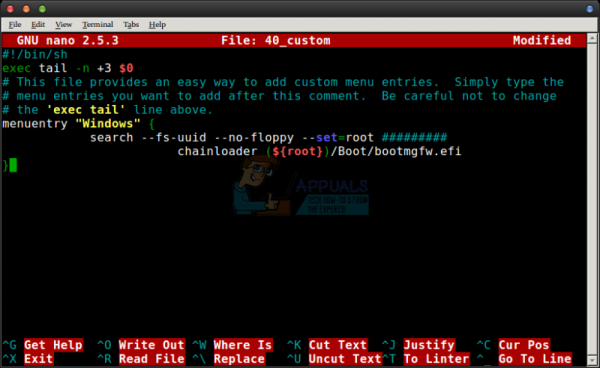Click the 'Go To Line' shortcut label
Viewport: 600px width, 368px height.
click(535, 359)
